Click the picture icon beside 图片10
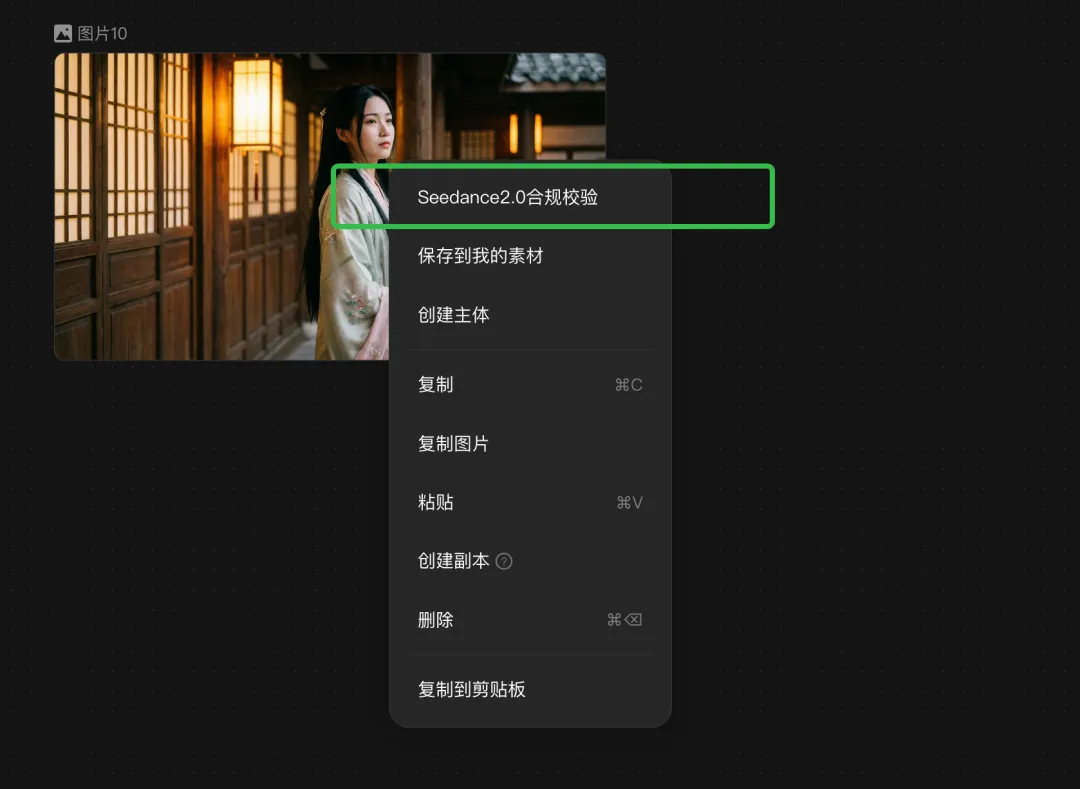The height and width of the screenshot is (789, 1080). [x=63, y=33]
